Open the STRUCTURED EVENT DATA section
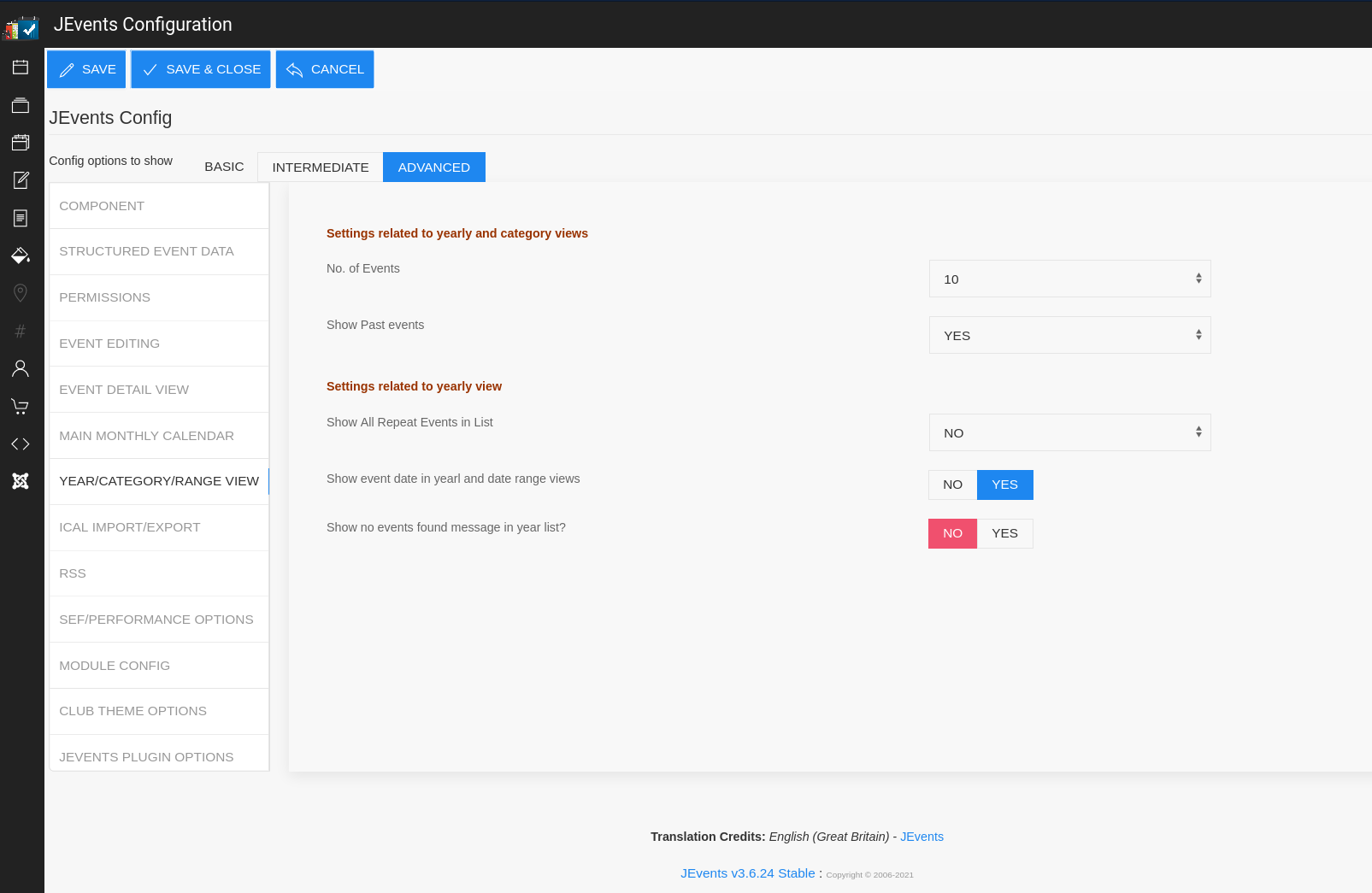1372x893 pixels. point(159,251)
